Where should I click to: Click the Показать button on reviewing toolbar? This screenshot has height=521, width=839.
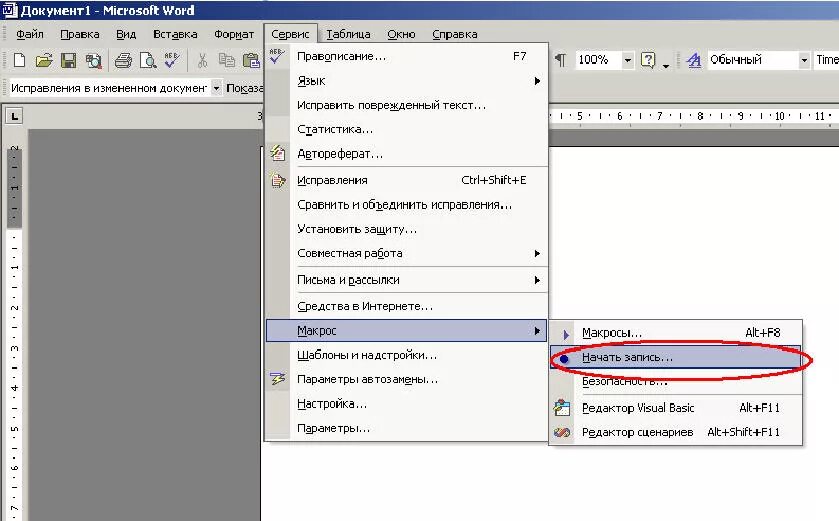(x=245, y=88)
